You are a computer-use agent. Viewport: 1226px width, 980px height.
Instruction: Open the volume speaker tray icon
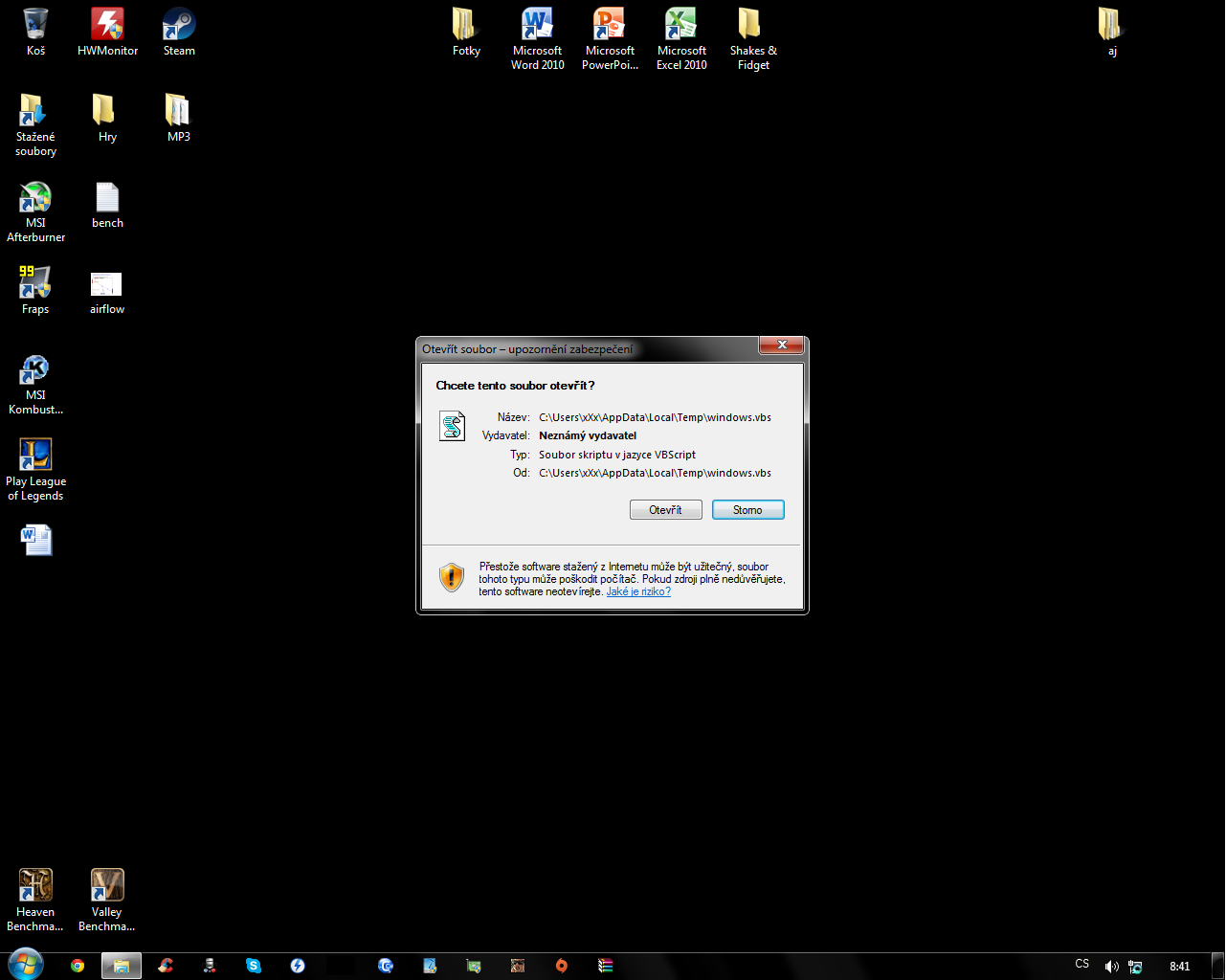(x=1111, y=967)
